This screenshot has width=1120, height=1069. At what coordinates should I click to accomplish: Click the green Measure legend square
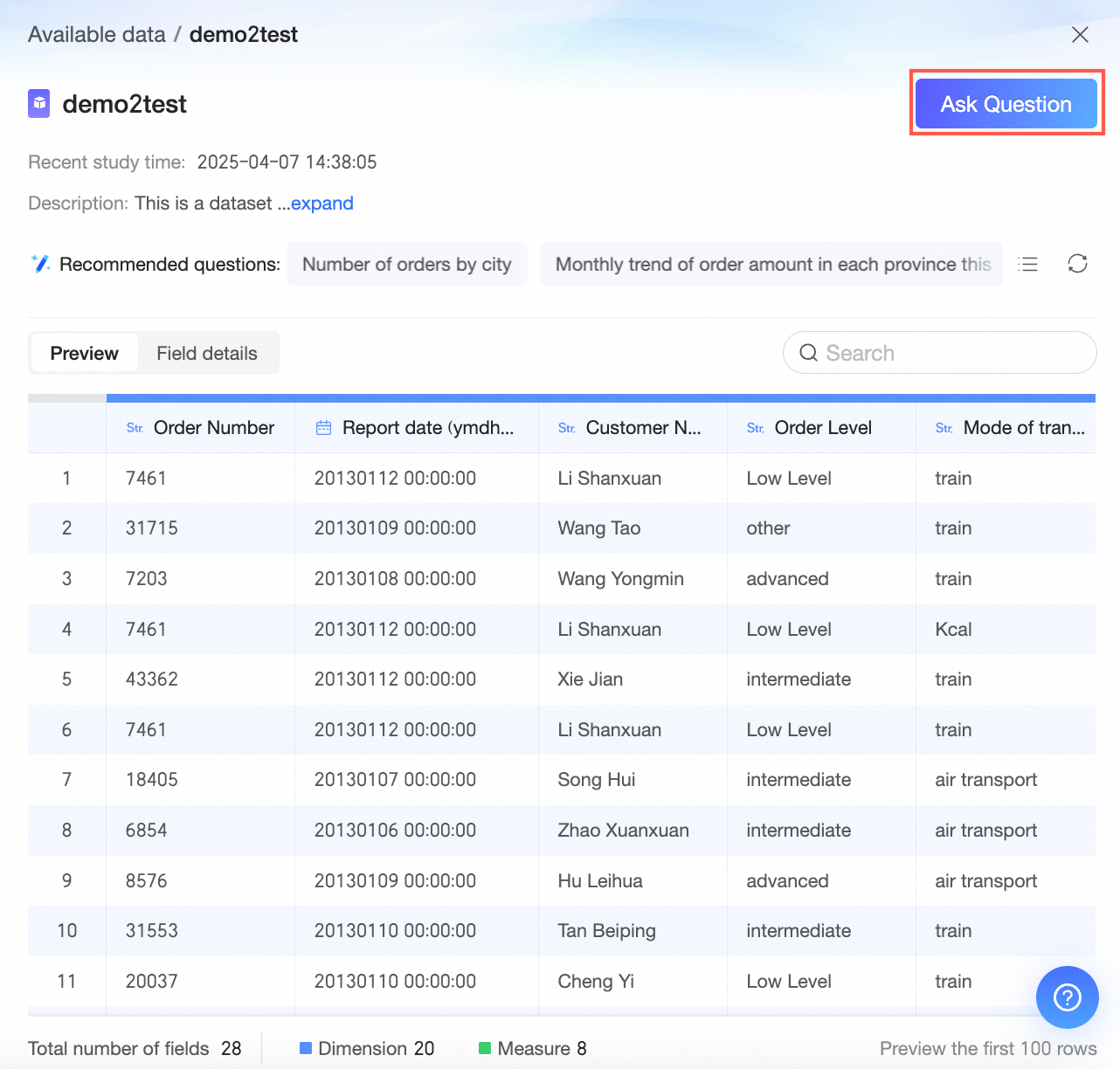tap(485, 1048)
